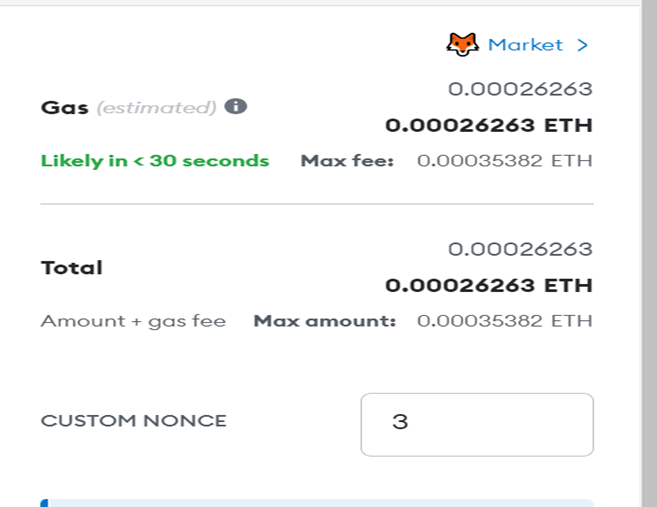The height and width of the screenshot is (507, 657).
Task: Click the MetaMask fox icon
Action: tap(463, 44)
